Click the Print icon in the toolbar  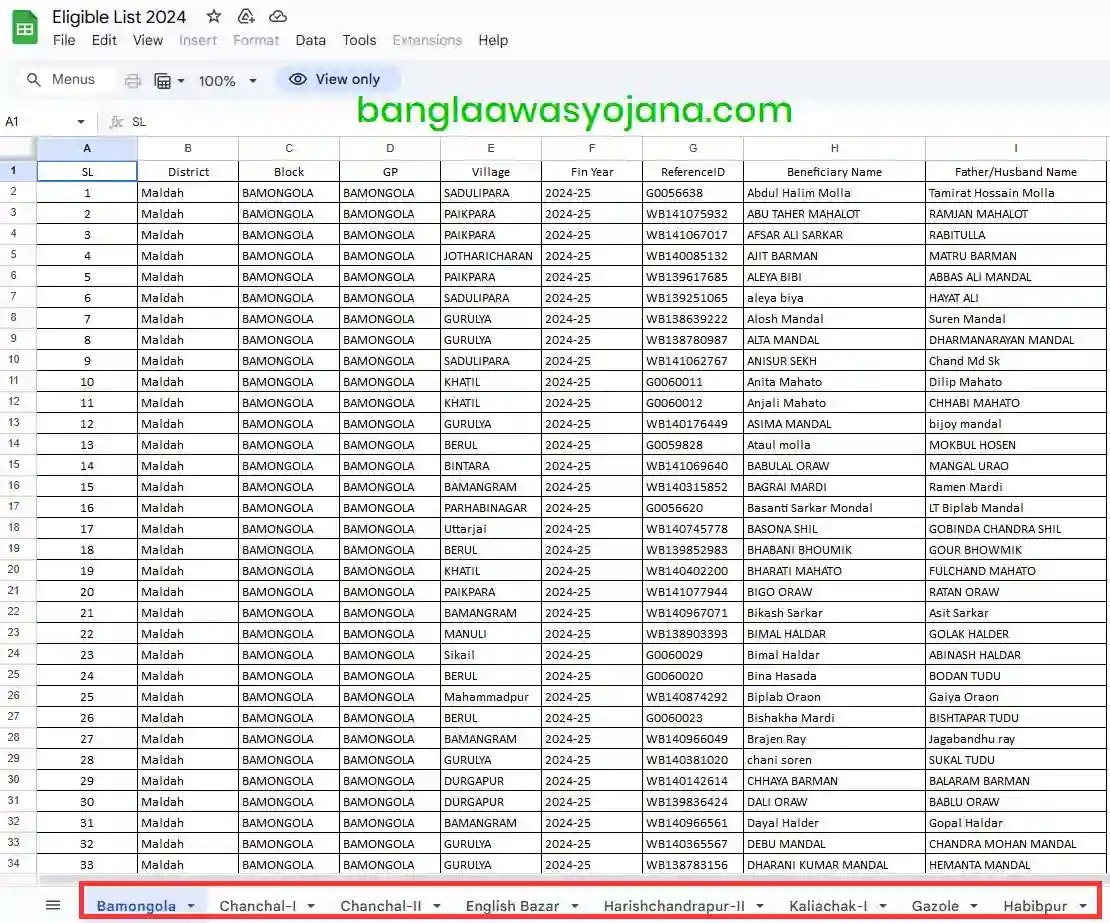tap(131, 79)
